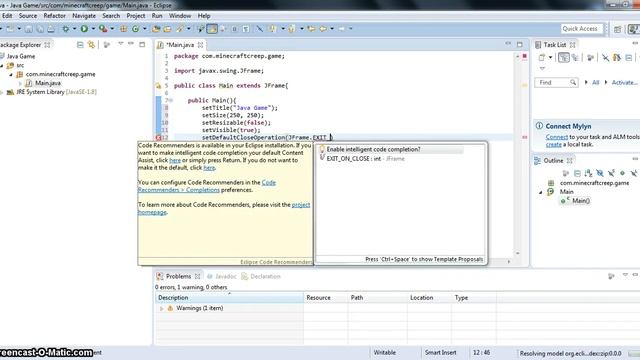The height and width of the screenshot is (360, 640).
Task: Select JRE System Library in Package Explorer
Action: [56, 92]
